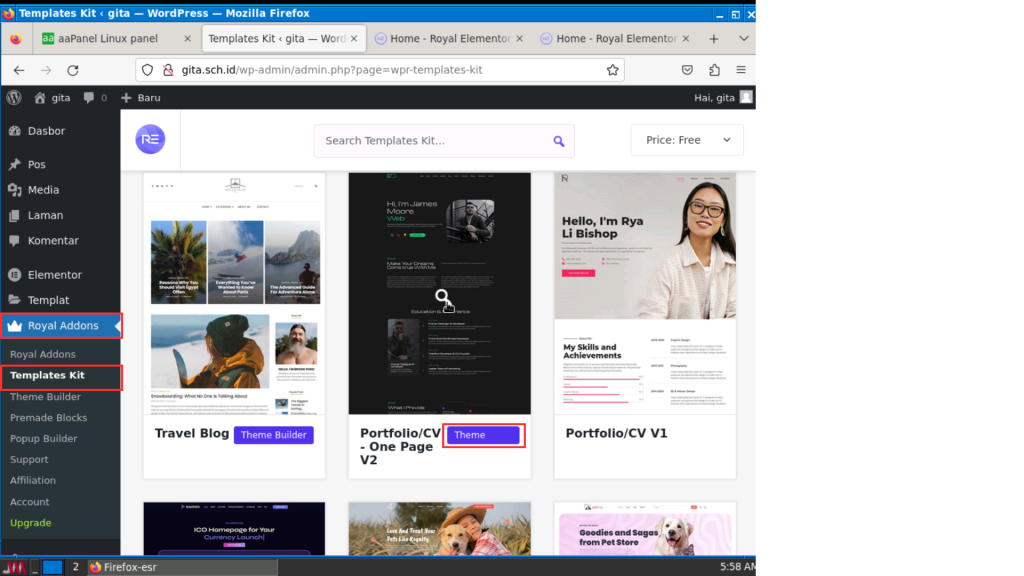
Task: Open the list all tabs chevron
Action: [x=740, y=39]
